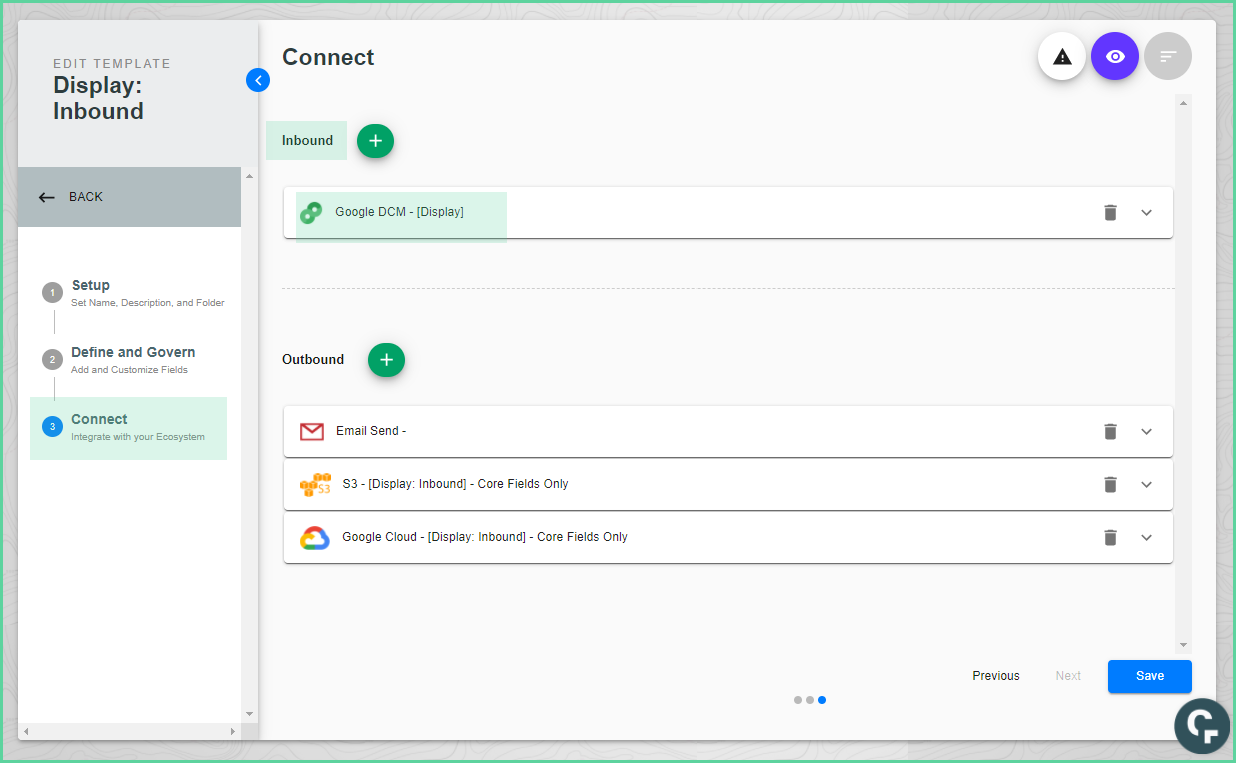
Task: Delete the Email Send connection
Action: click(1110, 431)
